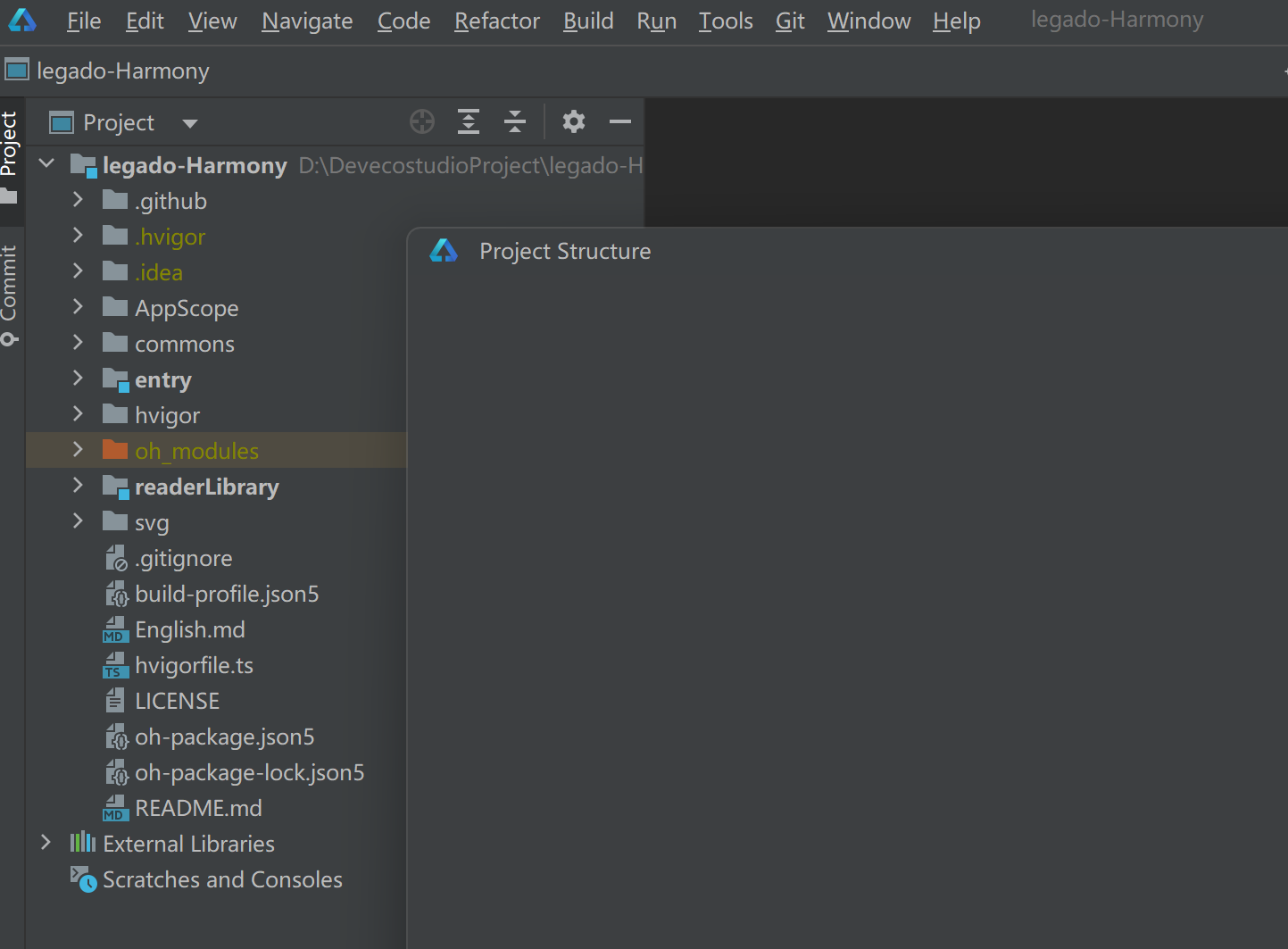This screenshot has width=1288, height=949.
Task: Select the LICENSE file name
Action: [x=177, y=701]
